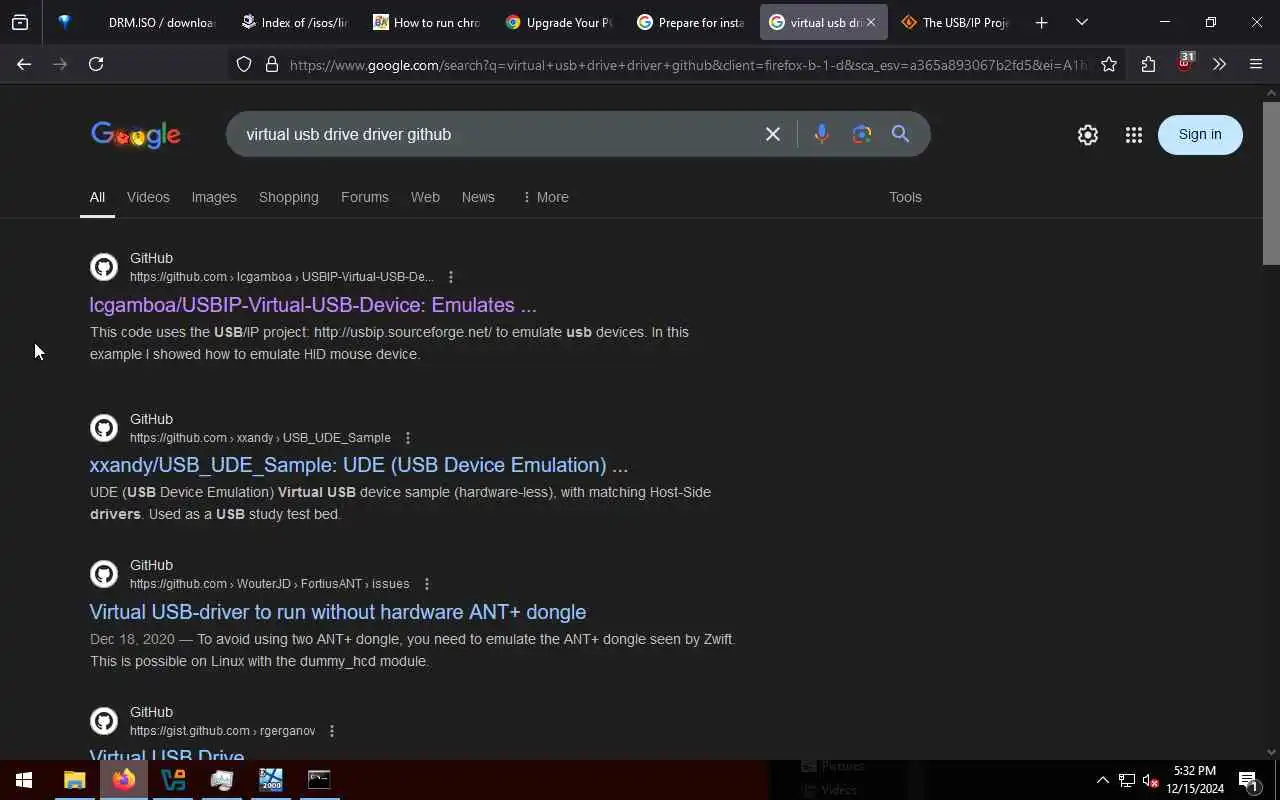Open GitHub favicon of lcgamboa result
Image resolution: width=1280 pixels, height=800 pixels.
click(x=104, y=267)
